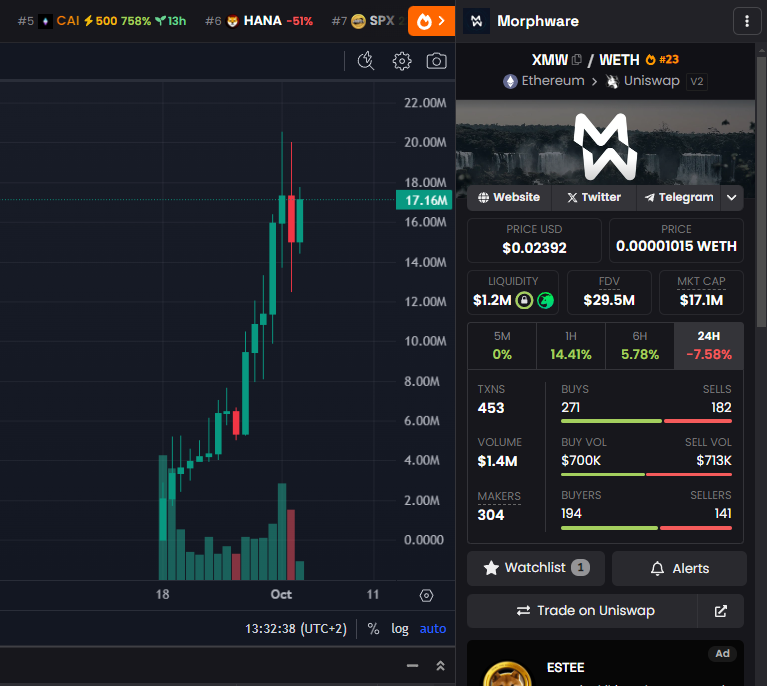Open the Morphware Website link
Image resolution: width=767 pixels, height=686 pixels.
coord(509,197)
